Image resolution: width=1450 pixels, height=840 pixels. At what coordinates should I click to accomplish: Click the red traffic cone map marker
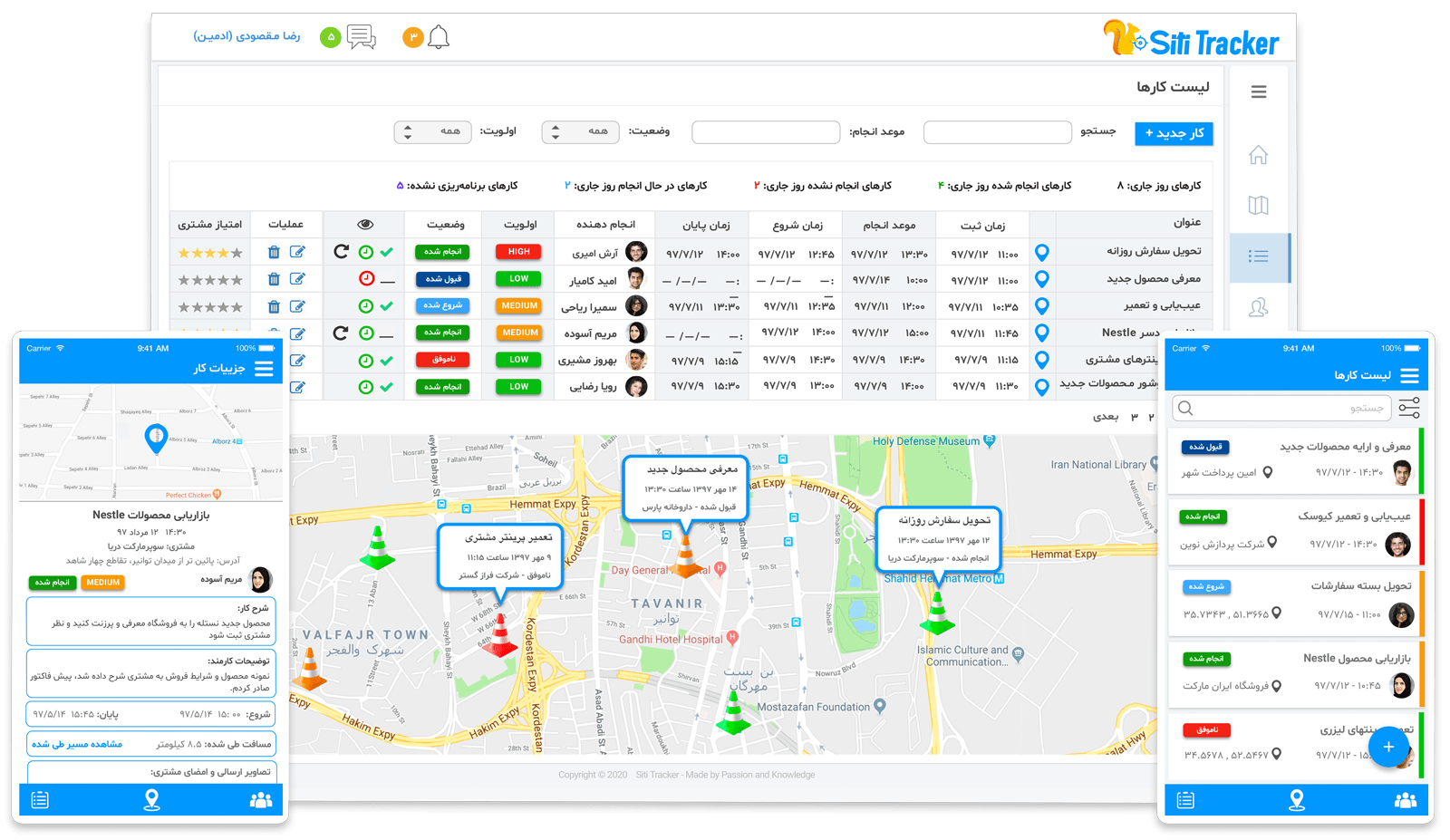tap(498, 634)
